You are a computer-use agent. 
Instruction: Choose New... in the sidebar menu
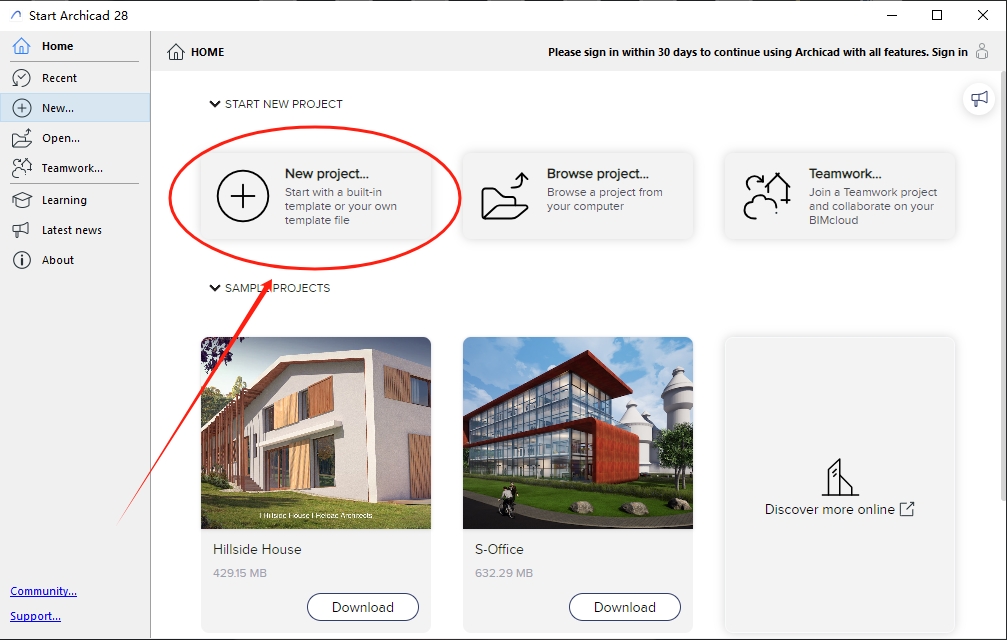click(x=75, y=108)
